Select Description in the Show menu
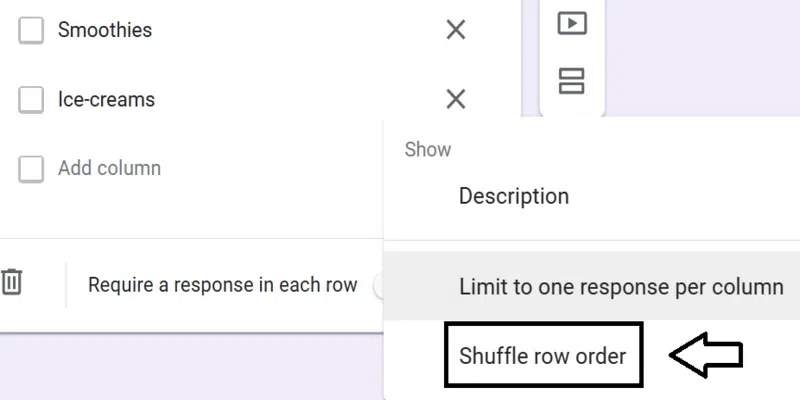This screenshot has height=400, width=800. point(514,196)
